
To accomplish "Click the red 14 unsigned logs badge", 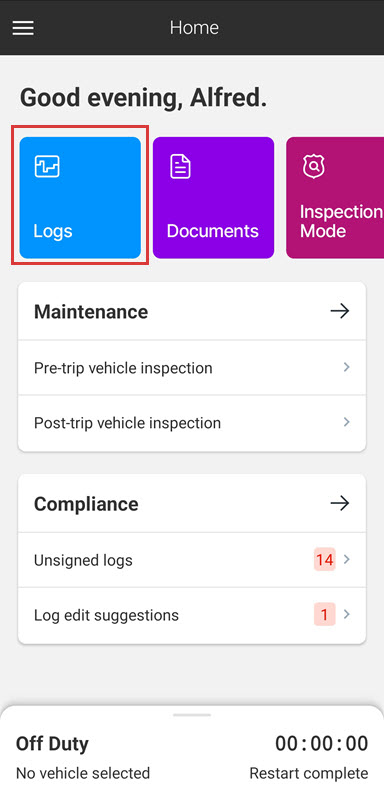I will (325, 560).
